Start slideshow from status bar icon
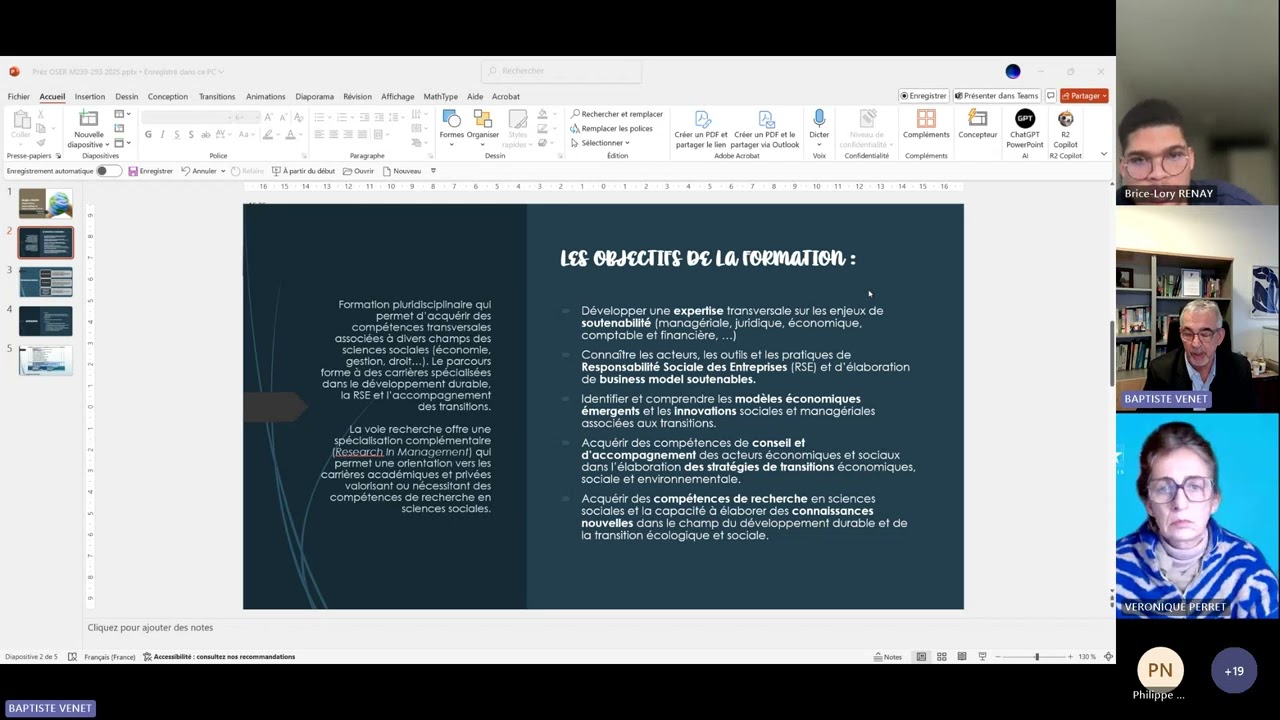 [982, 657]
